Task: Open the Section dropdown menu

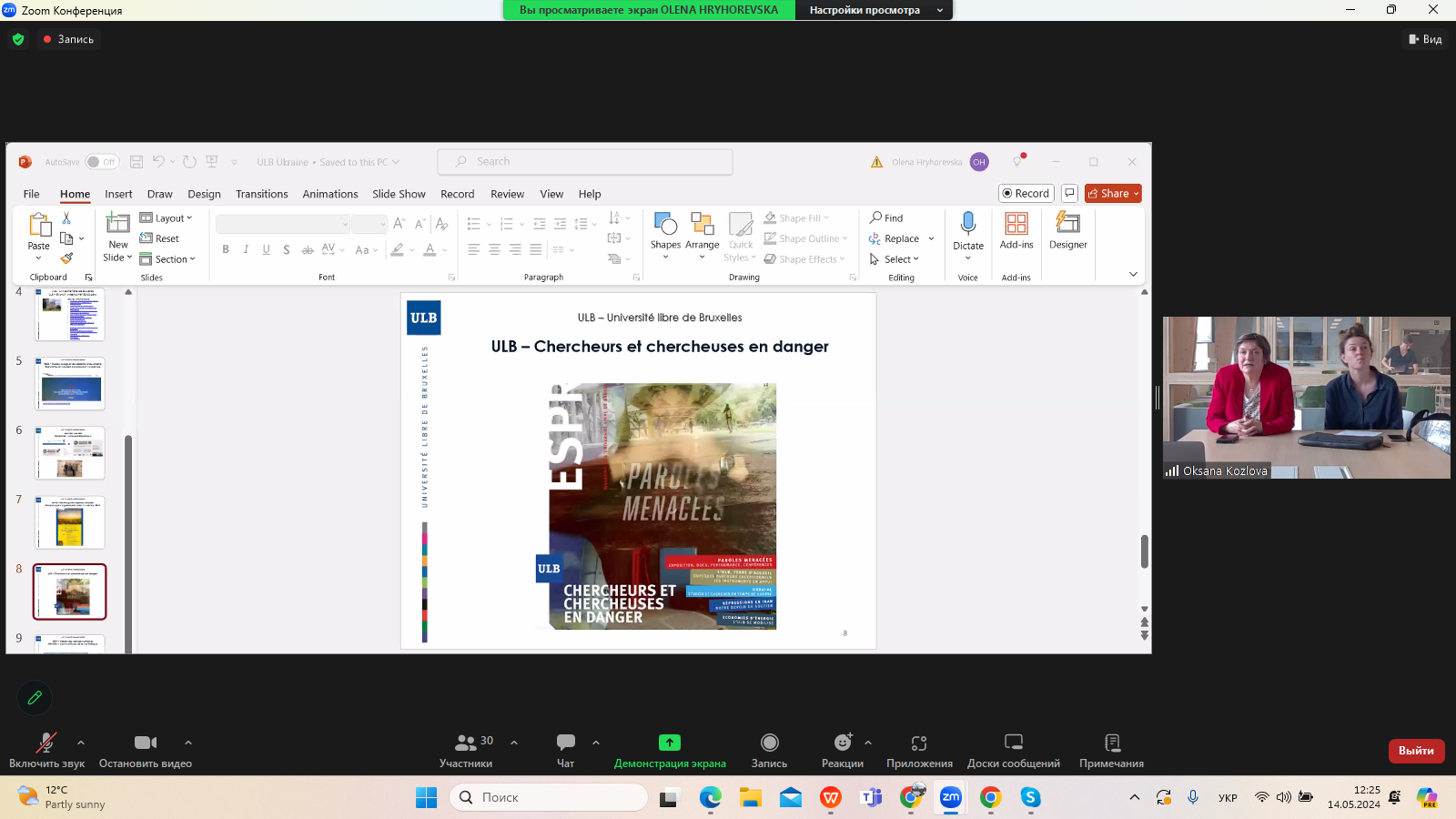Action: coord(168,259)
